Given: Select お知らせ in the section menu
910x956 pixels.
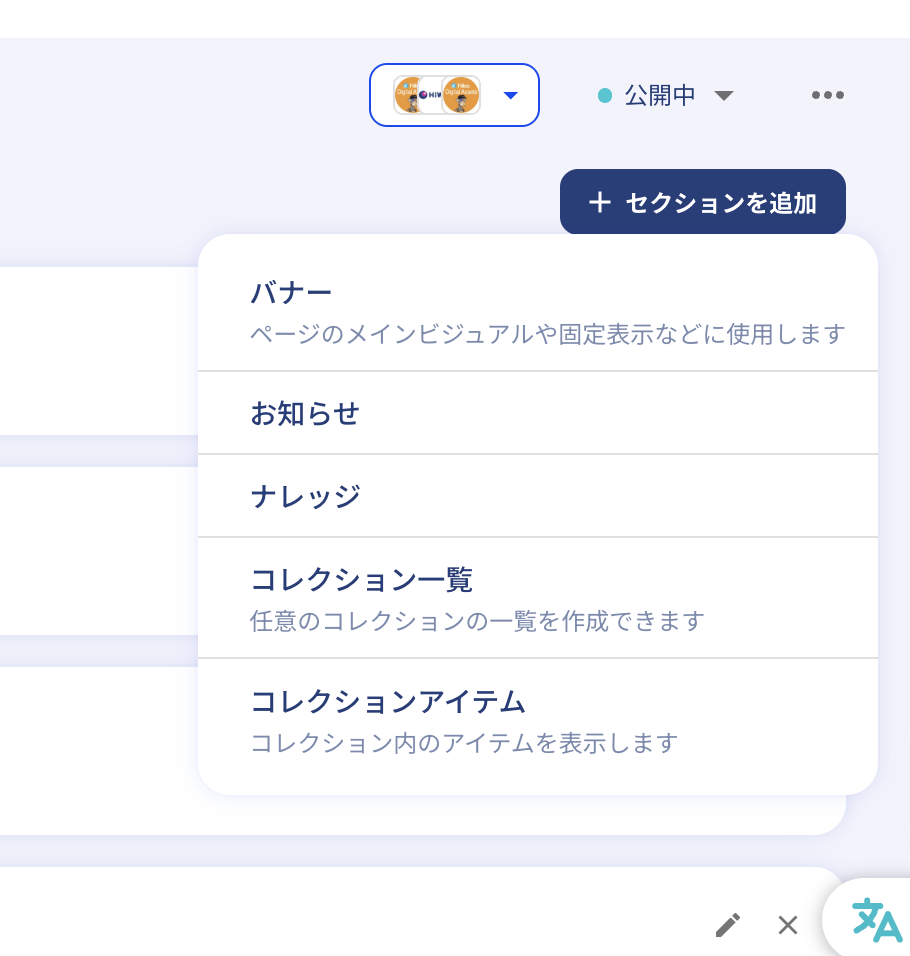Looking at the screenshot, I should coord(305,413).
